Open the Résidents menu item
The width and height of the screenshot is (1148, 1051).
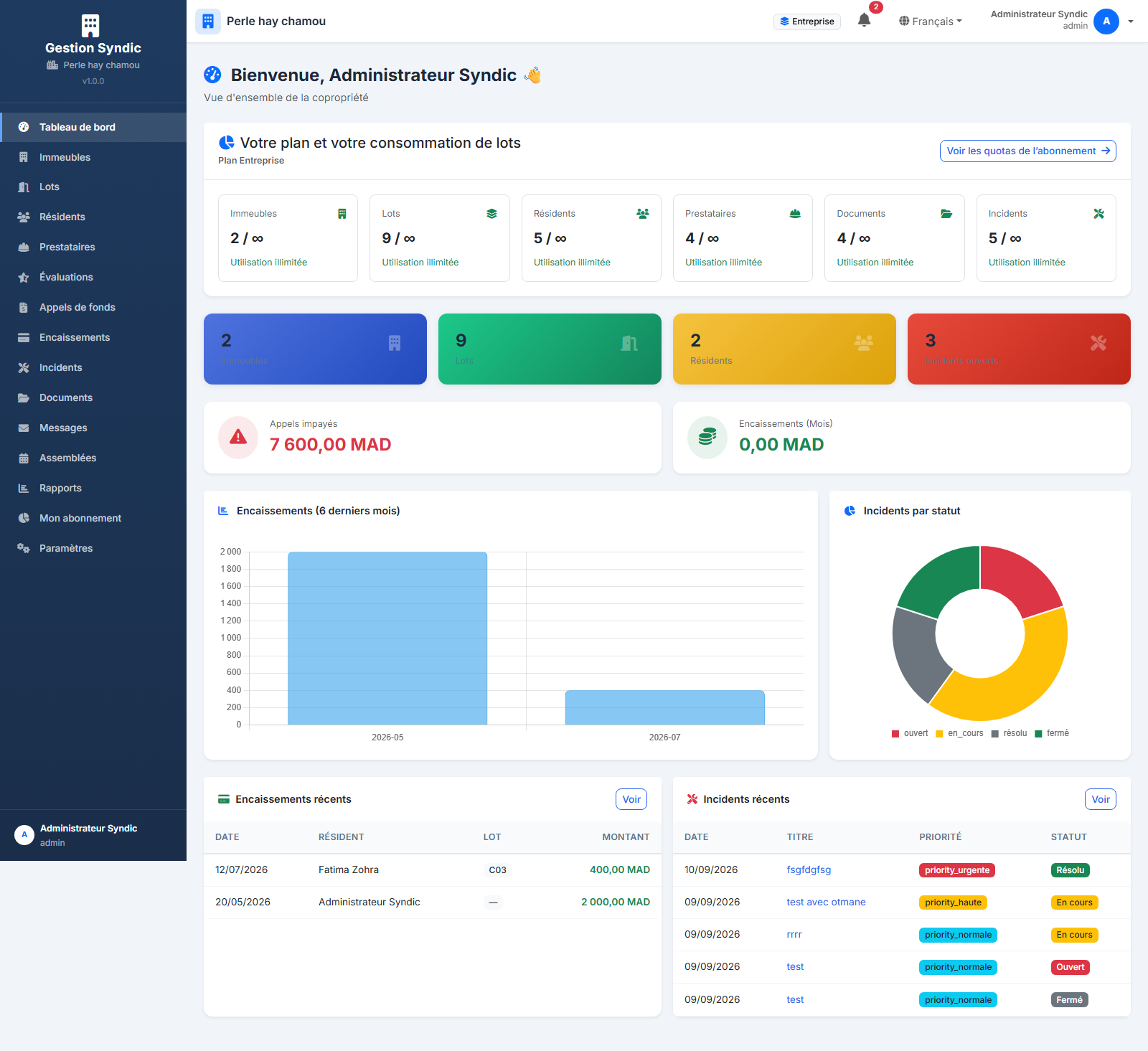[93, 217]
